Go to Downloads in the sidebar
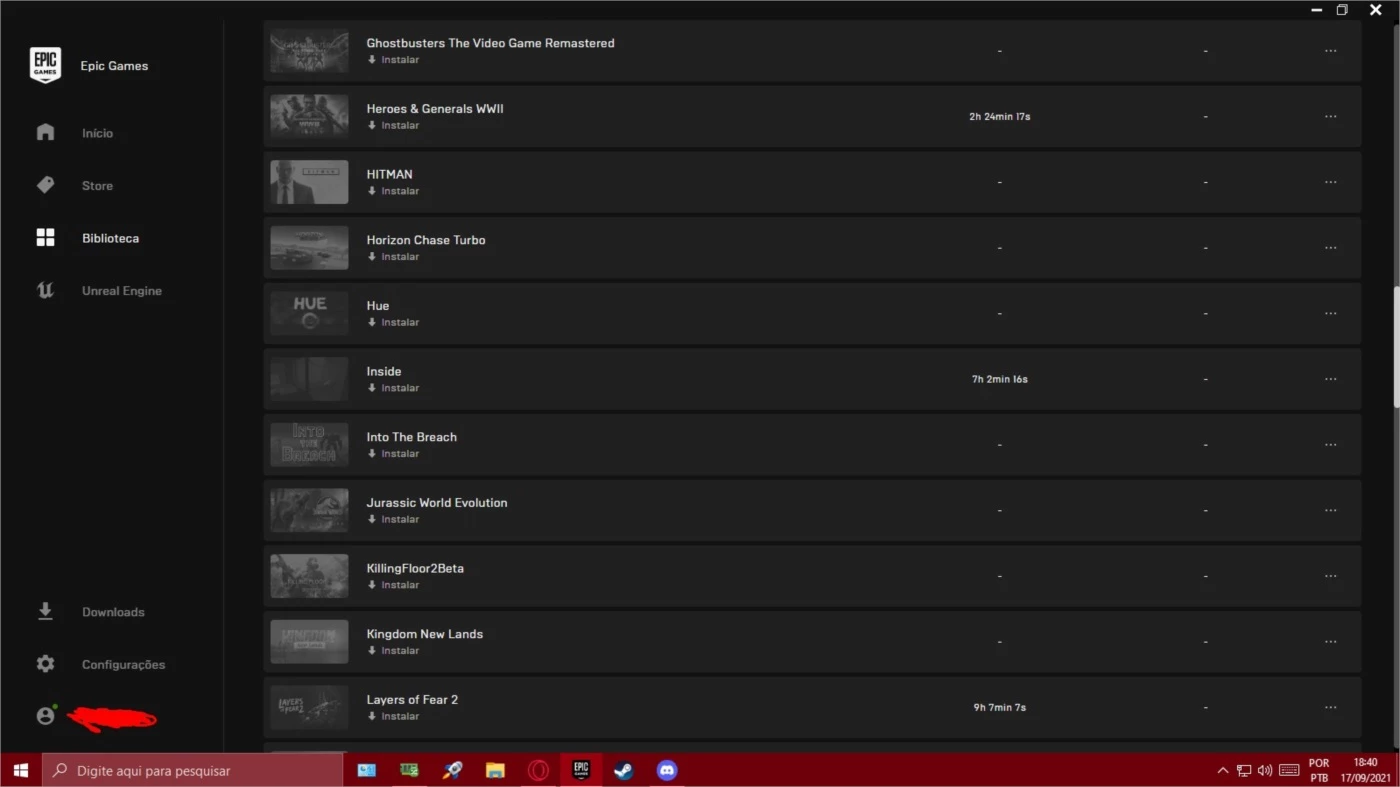This screenshot has width=1400, height=787. point(113,612)
